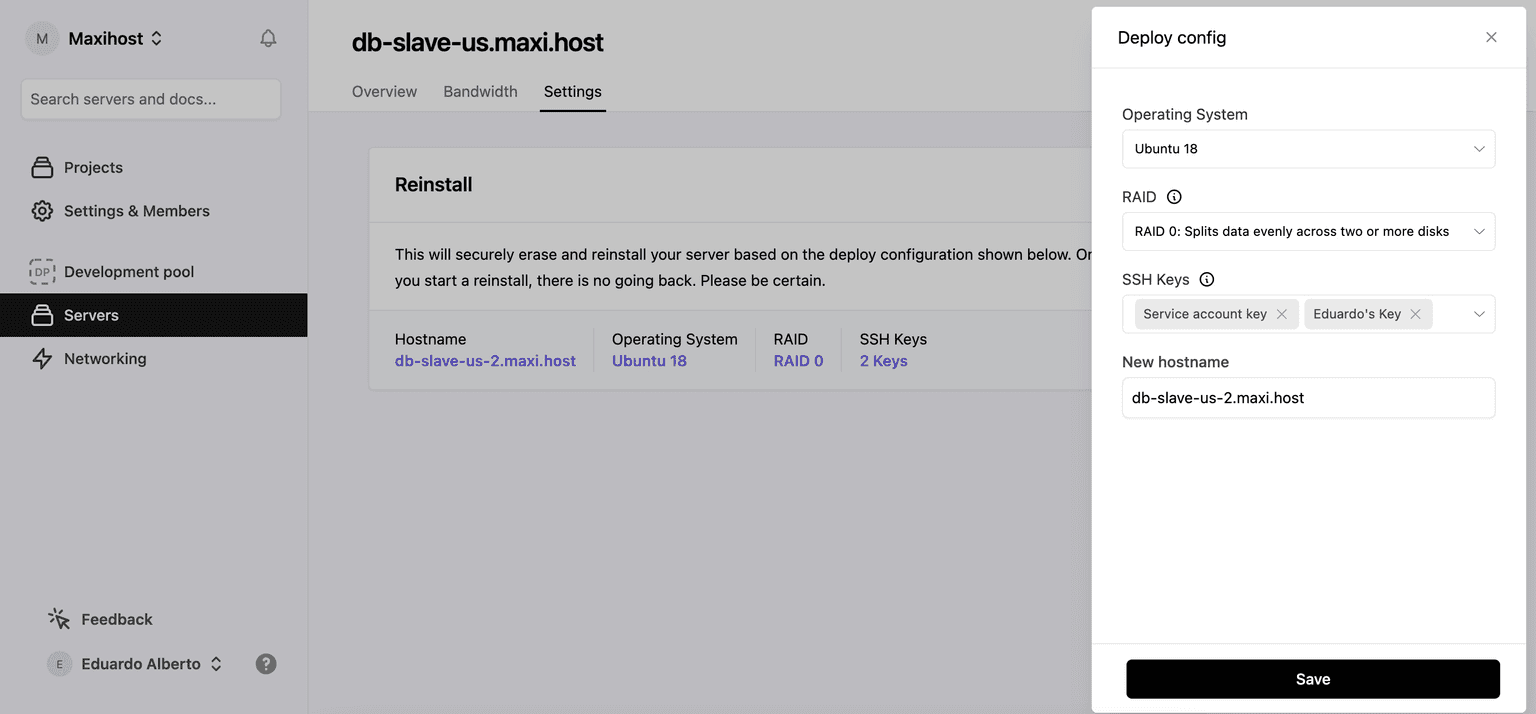1536x714 pixels.
Task: Click the SSH Keys info icon
Action: (1206, 280)
